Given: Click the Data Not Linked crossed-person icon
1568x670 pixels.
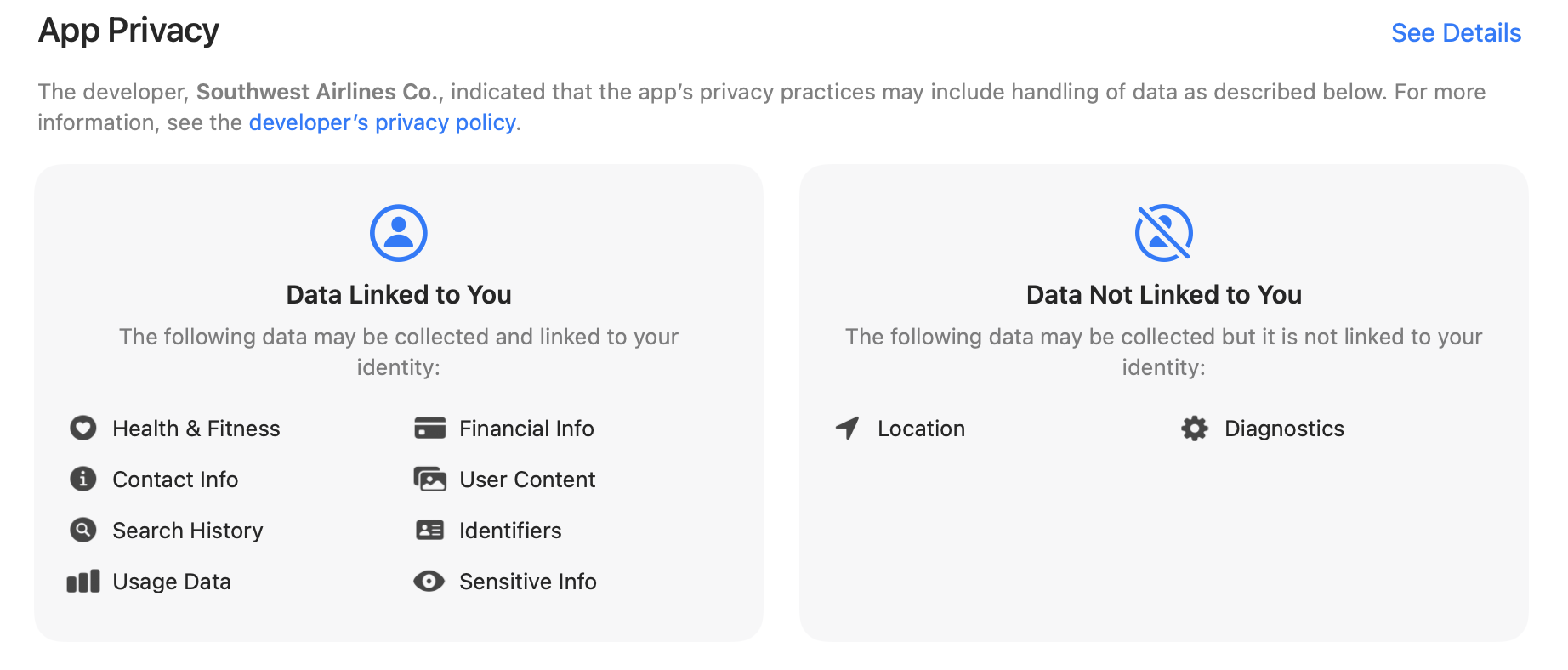Looking at the screenshot, I should (x=1164, y=233).
